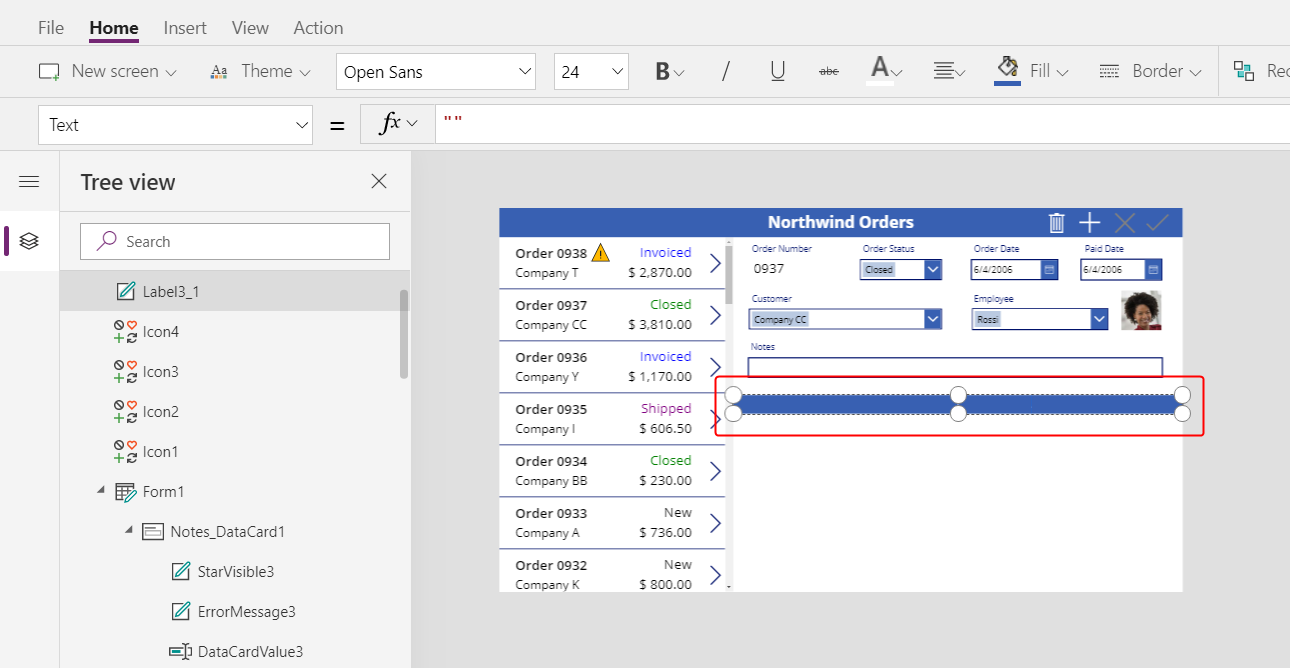Close the Tree view panel
Screen dimensions: 1290x668
pos(379,181)
